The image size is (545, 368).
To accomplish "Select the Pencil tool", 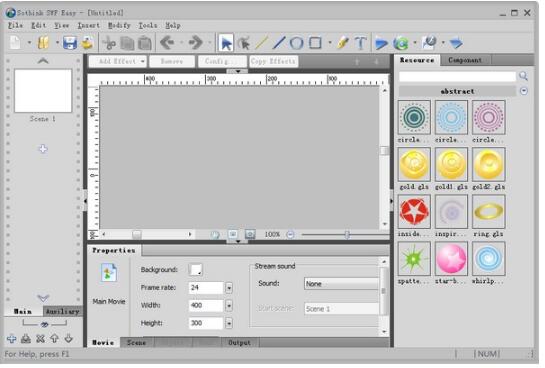I will point(343,43).
